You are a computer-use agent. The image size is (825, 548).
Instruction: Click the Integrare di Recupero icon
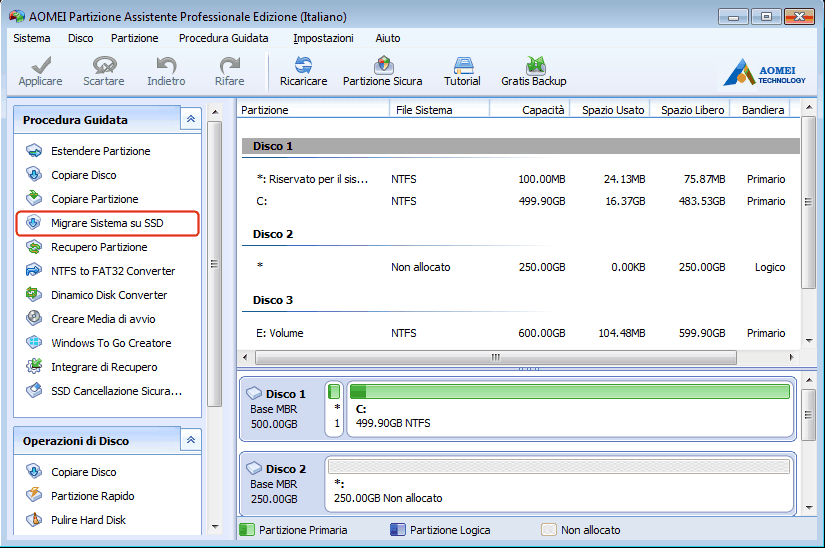(x=34, y=366)
